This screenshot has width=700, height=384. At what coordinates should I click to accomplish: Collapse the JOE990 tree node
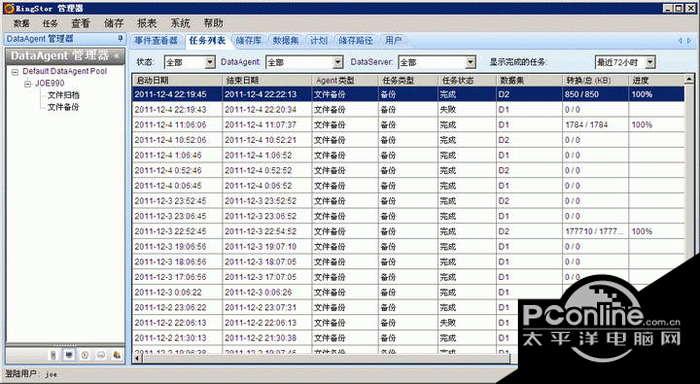point(28,83)
